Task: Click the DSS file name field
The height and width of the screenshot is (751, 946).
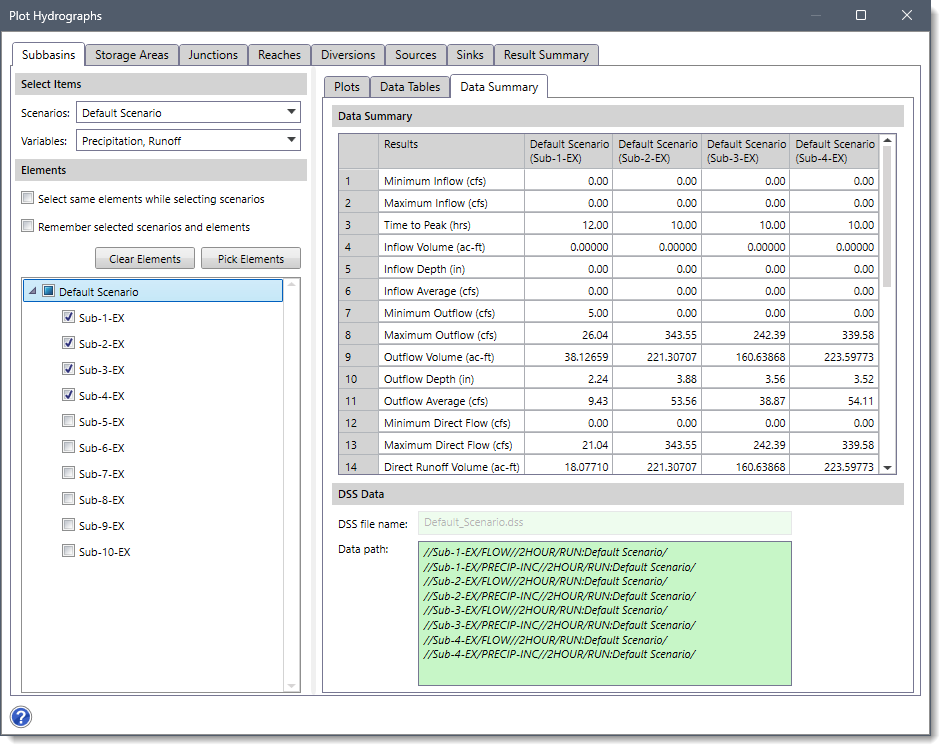Action: click(x=605, y=523)
